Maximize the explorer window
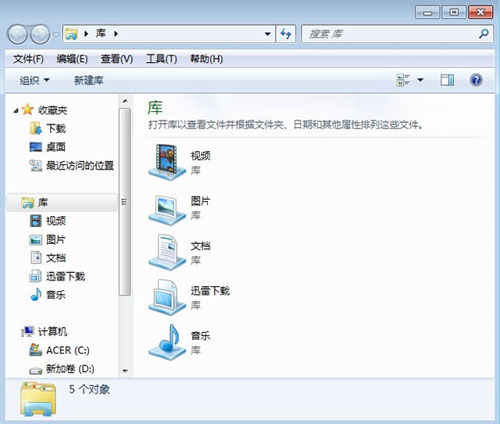 pyautogui.click(x=454, y=13)
